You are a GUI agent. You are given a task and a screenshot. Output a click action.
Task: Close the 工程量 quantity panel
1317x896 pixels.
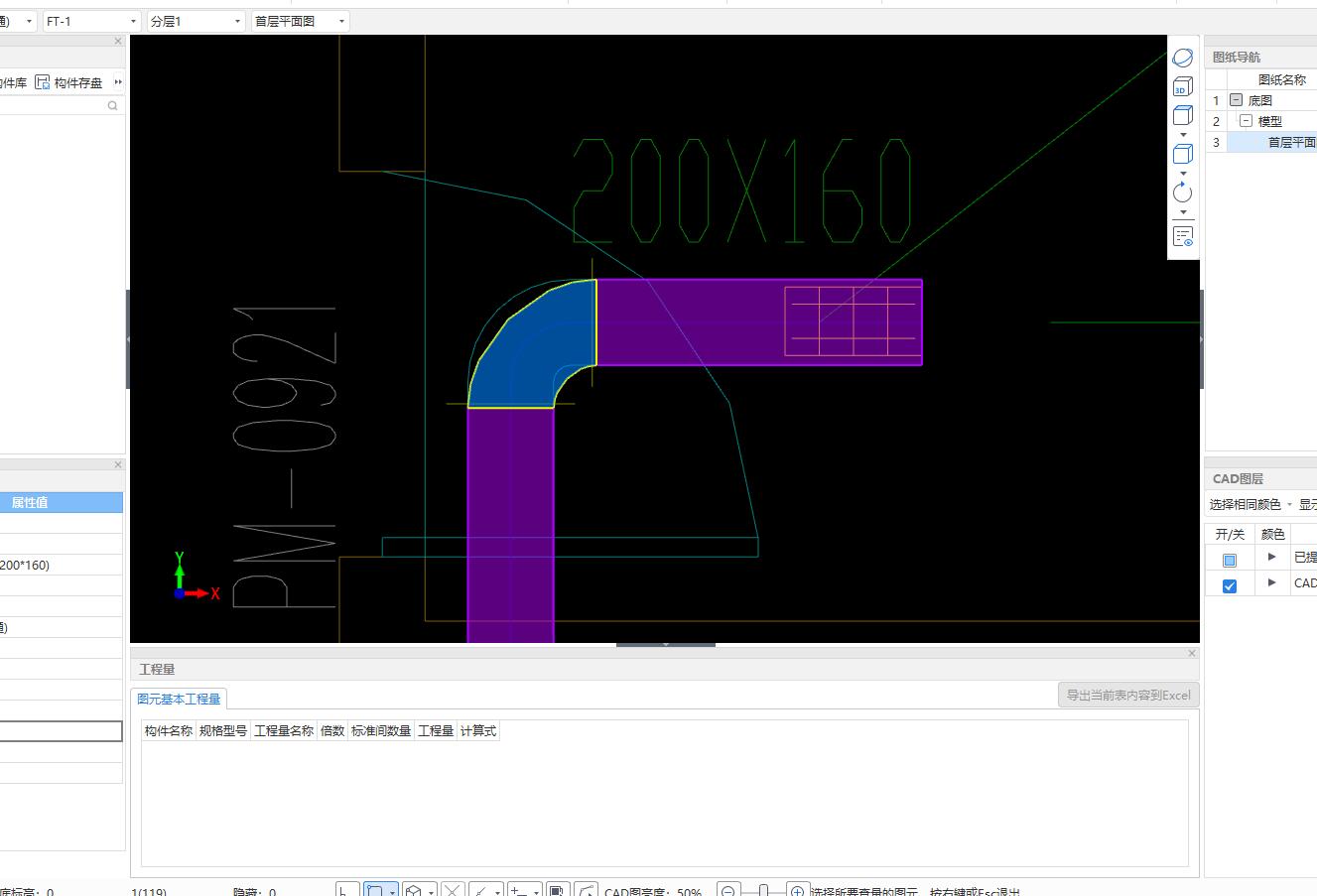pyautogui.click(x=1192, y=653)
